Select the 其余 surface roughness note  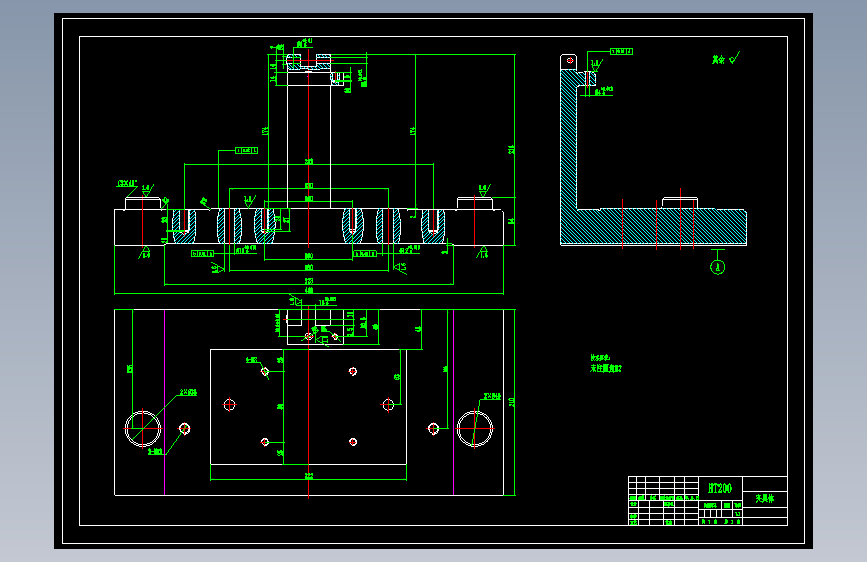click(x=725, y=59)
